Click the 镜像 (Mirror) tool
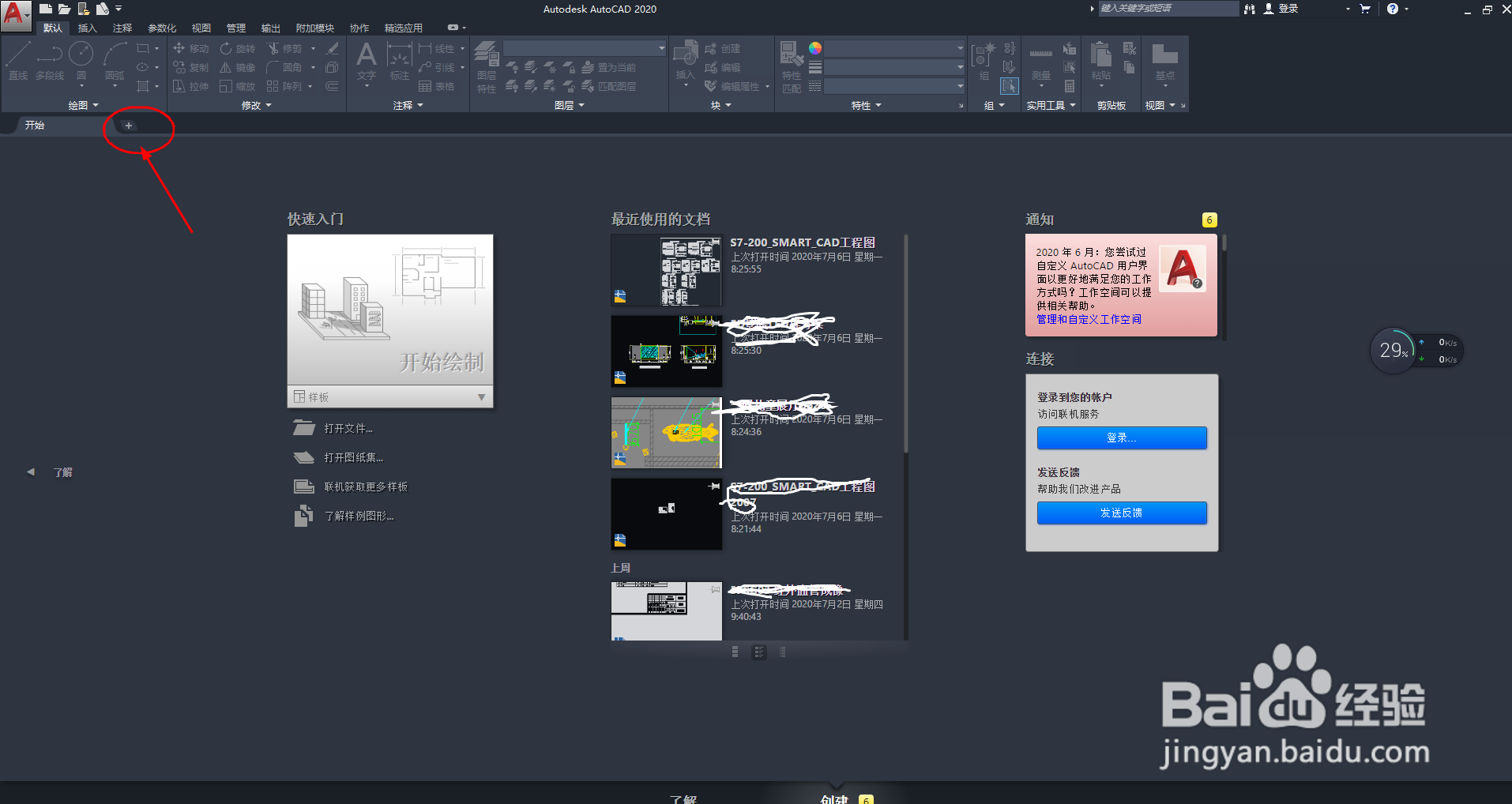This screenshot has width=1512, height=804. pos(238,67)
